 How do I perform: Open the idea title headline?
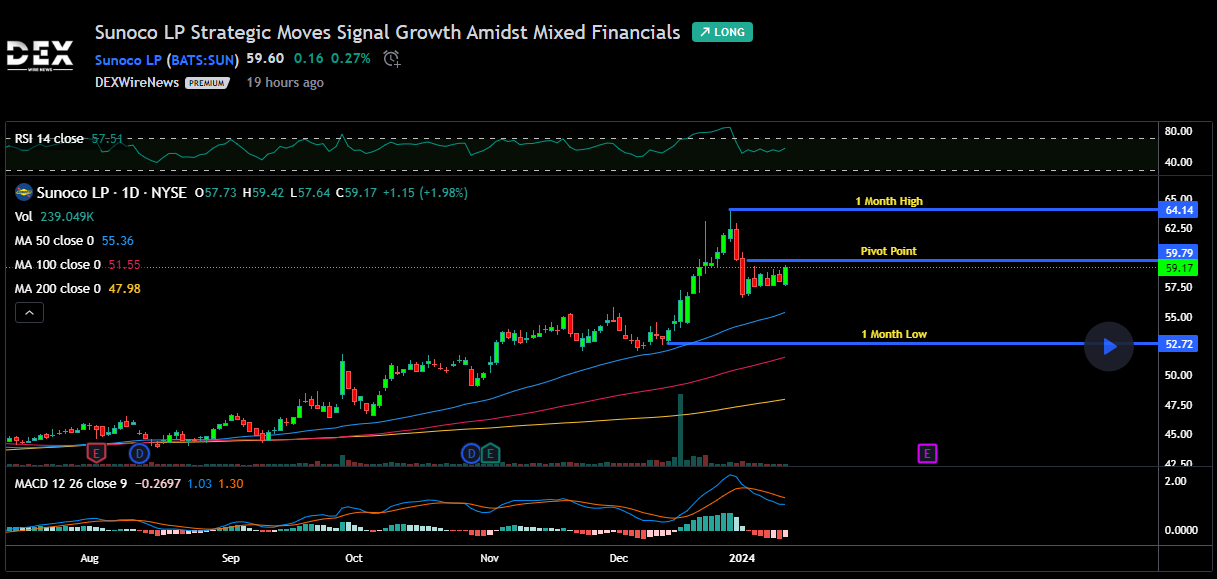(387, 32)
